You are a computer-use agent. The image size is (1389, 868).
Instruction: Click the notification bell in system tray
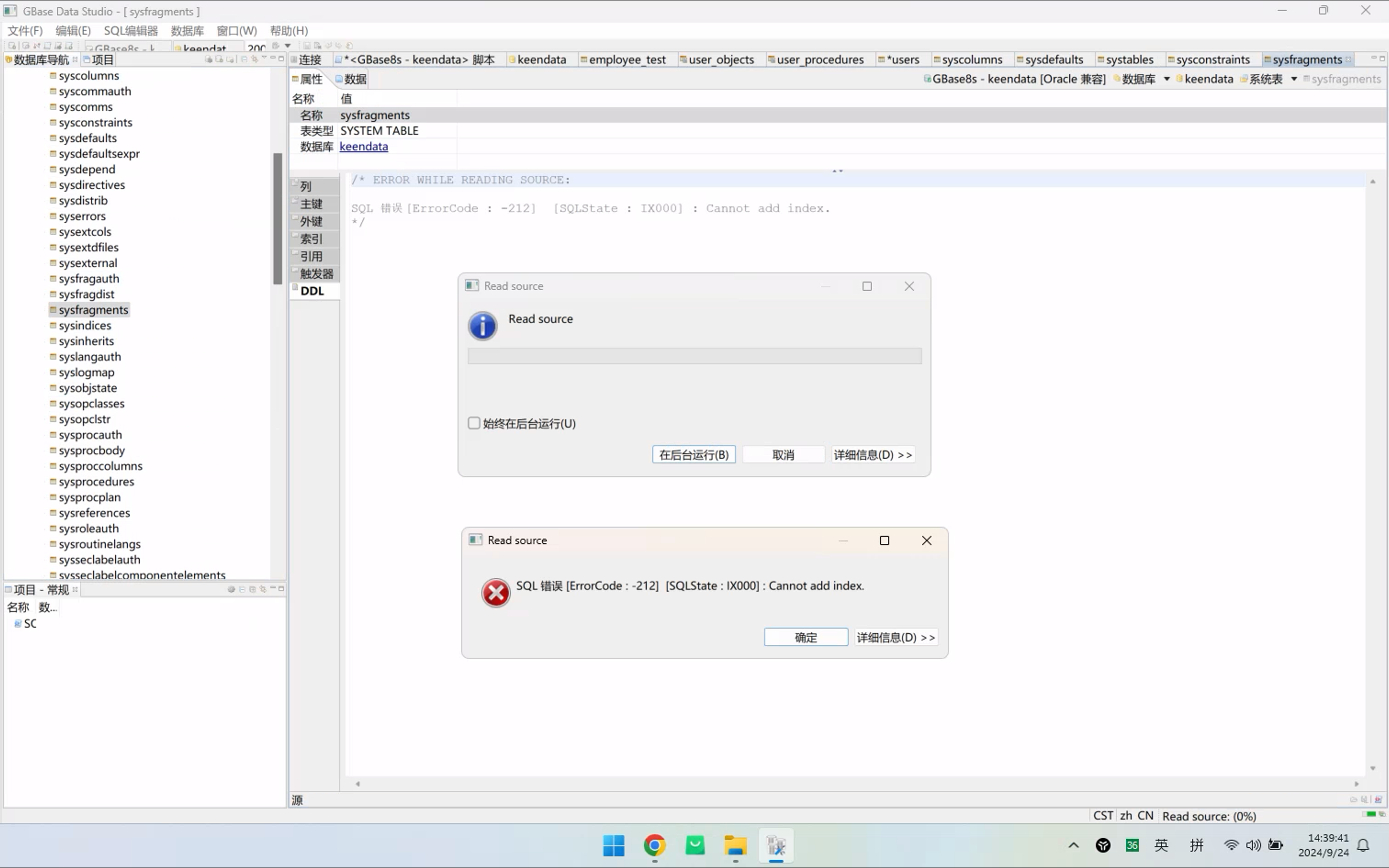pos(1363,845)
